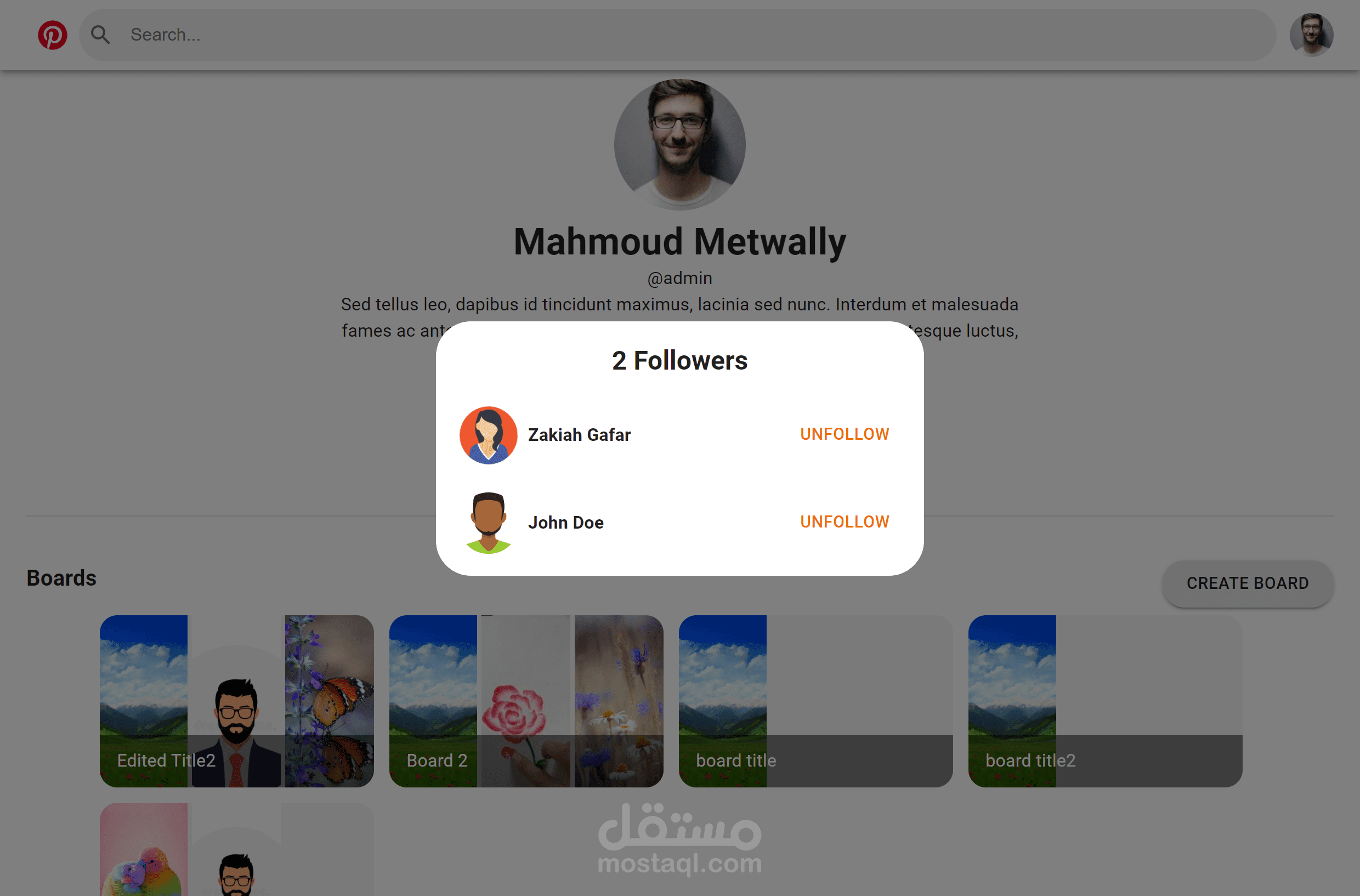Click the magnifier search icon

[x=100, y=35]
